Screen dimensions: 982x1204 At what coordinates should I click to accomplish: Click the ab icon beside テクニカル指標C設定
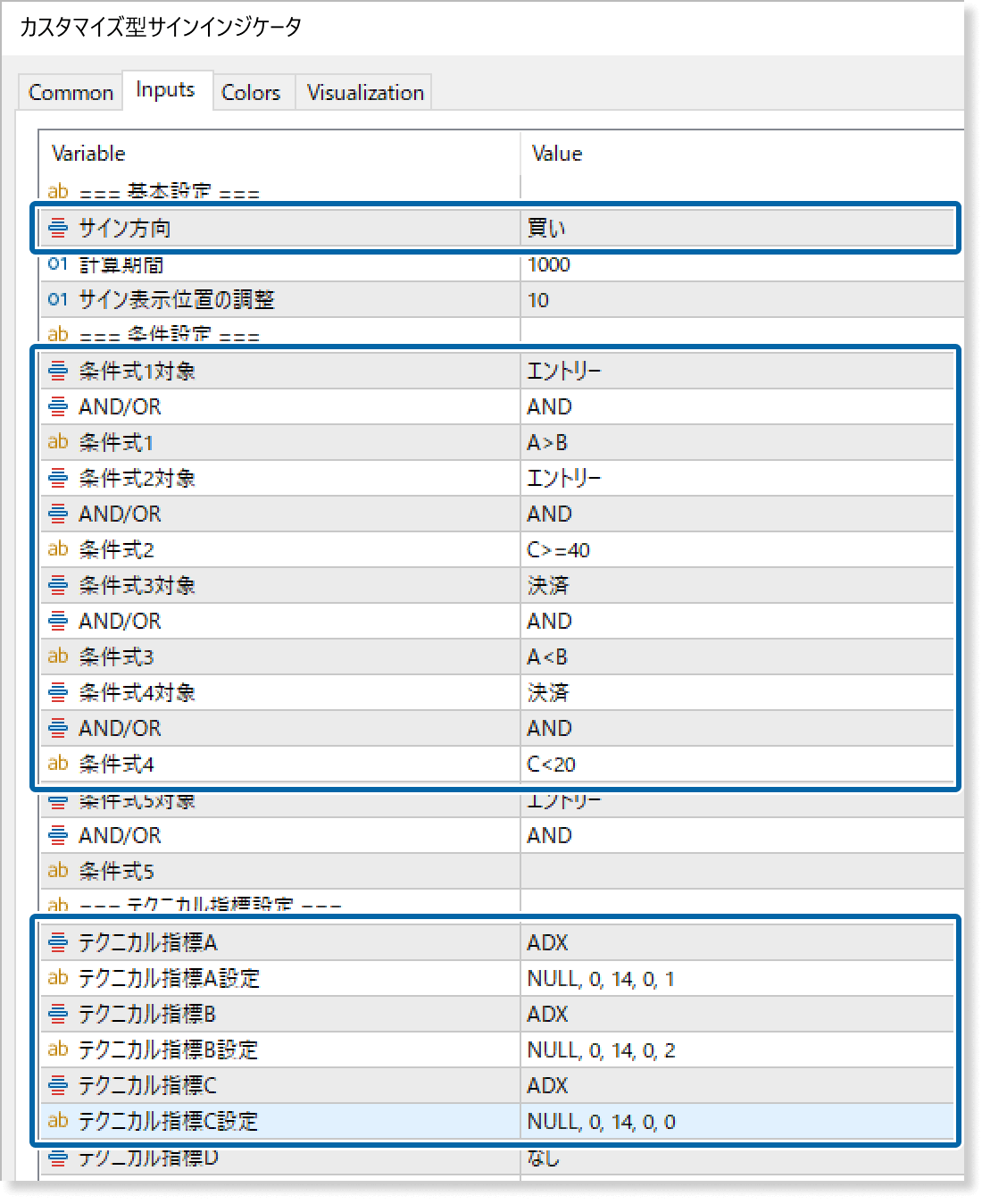pyautogui.click(x=58, y=1121)
